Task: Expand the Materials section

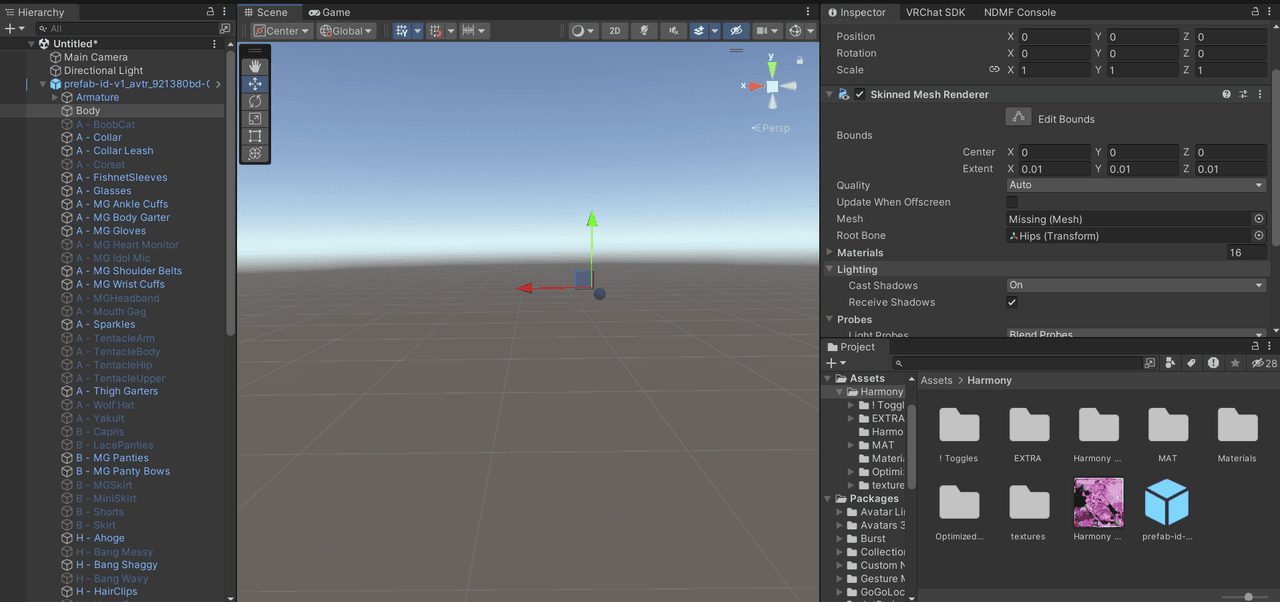Action: (830, 253)
